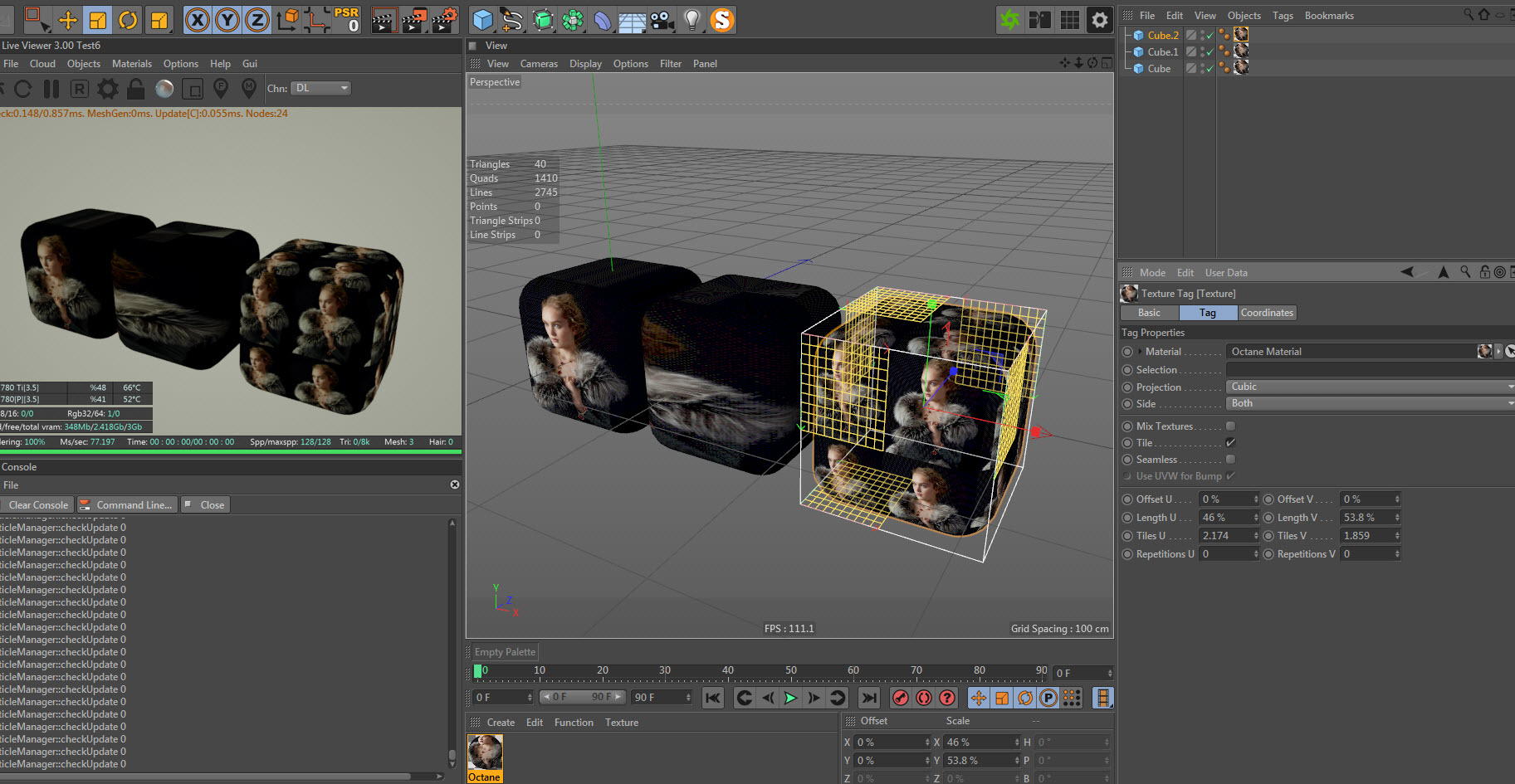This screenshot has height=784, width=1515.
Task: Click the Clear Console button
Action: point(38,505)
